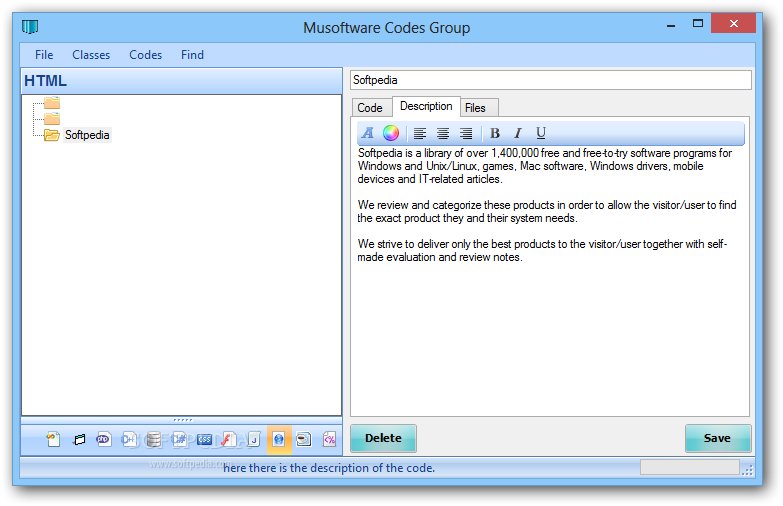The height and width of the screenshot is (506, 783).
Task: Open the File menu
Action: 44,55
